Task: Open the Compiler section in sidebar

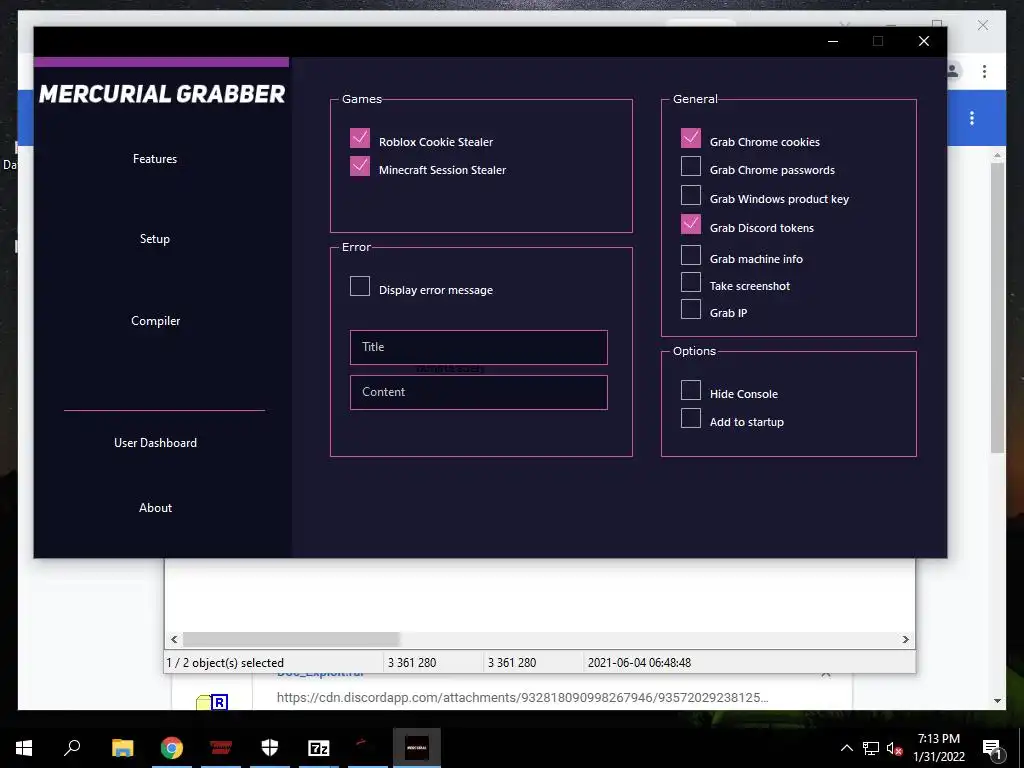Action: [x=155, y=321]
